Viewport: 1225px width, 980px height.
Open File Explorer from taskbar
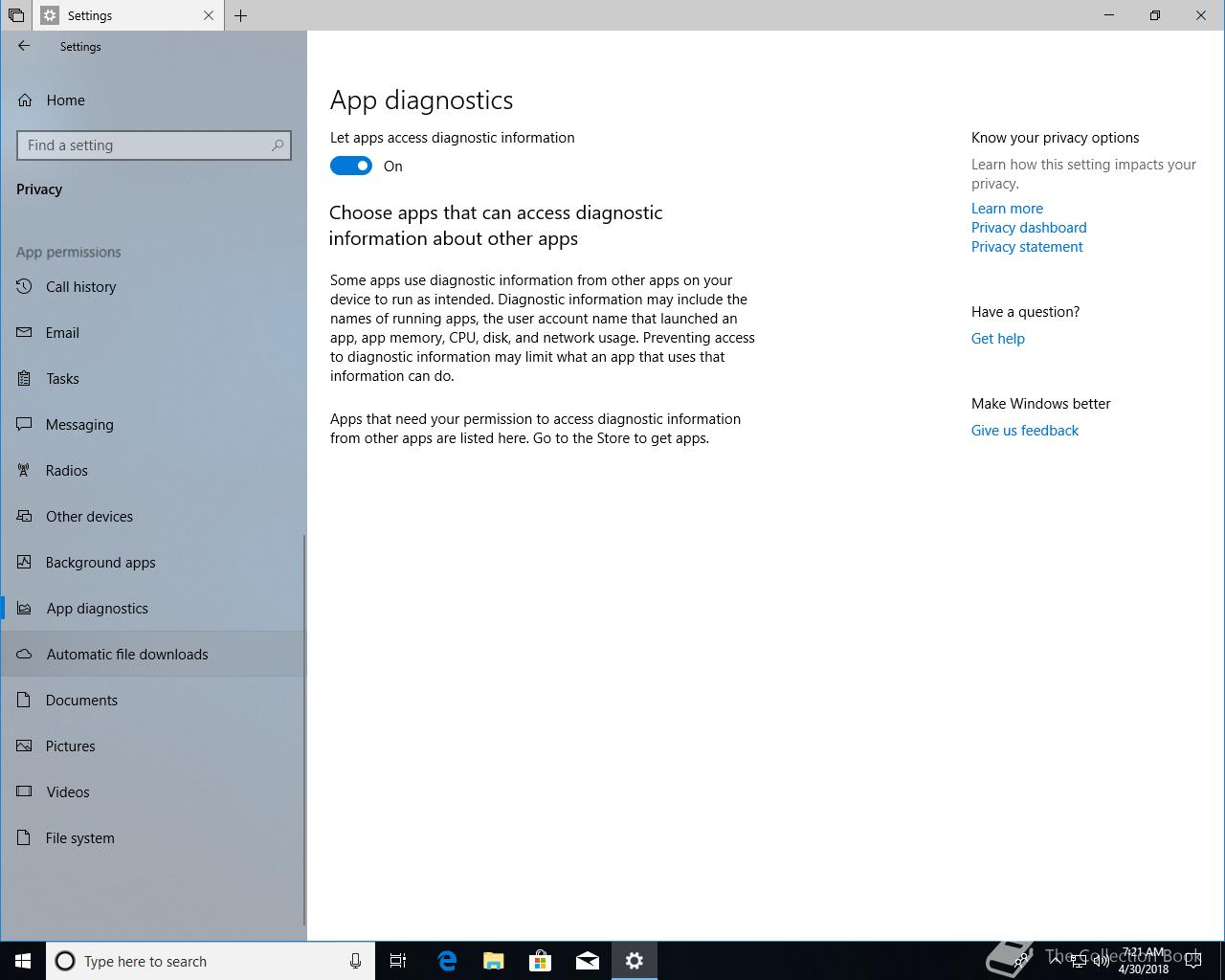click(x=494, y=961)
